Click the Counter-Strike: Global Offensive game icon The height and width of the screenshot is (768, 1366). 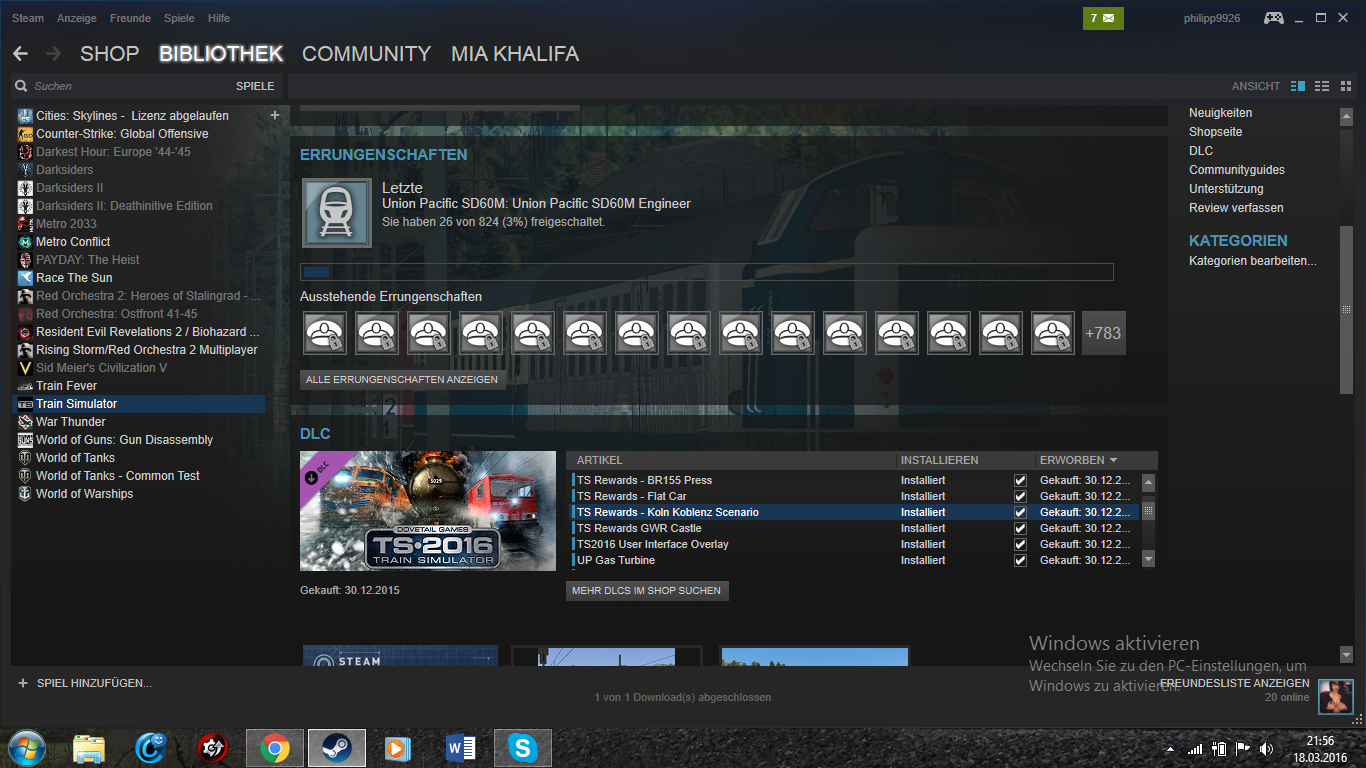pyautogui.click(x=26, y=134)
